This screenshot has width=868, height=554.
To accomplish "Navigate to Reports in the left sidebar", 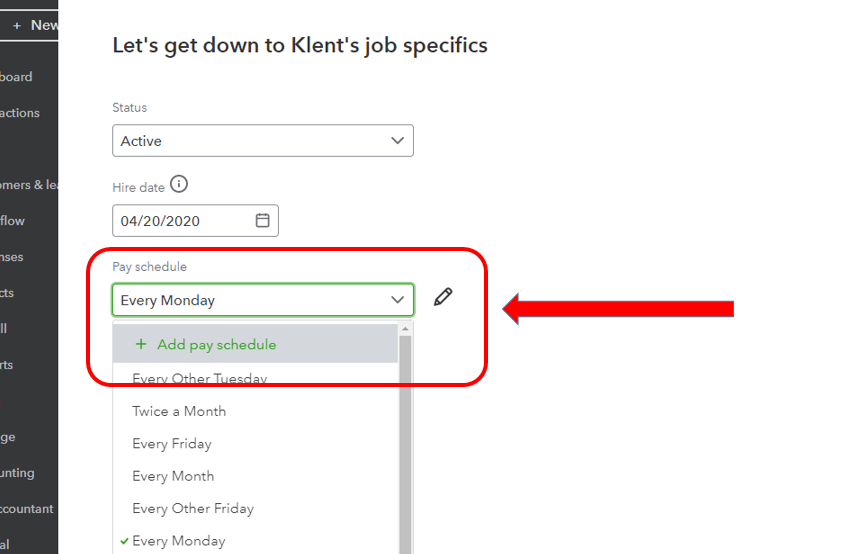I will [x=7, y=365].
